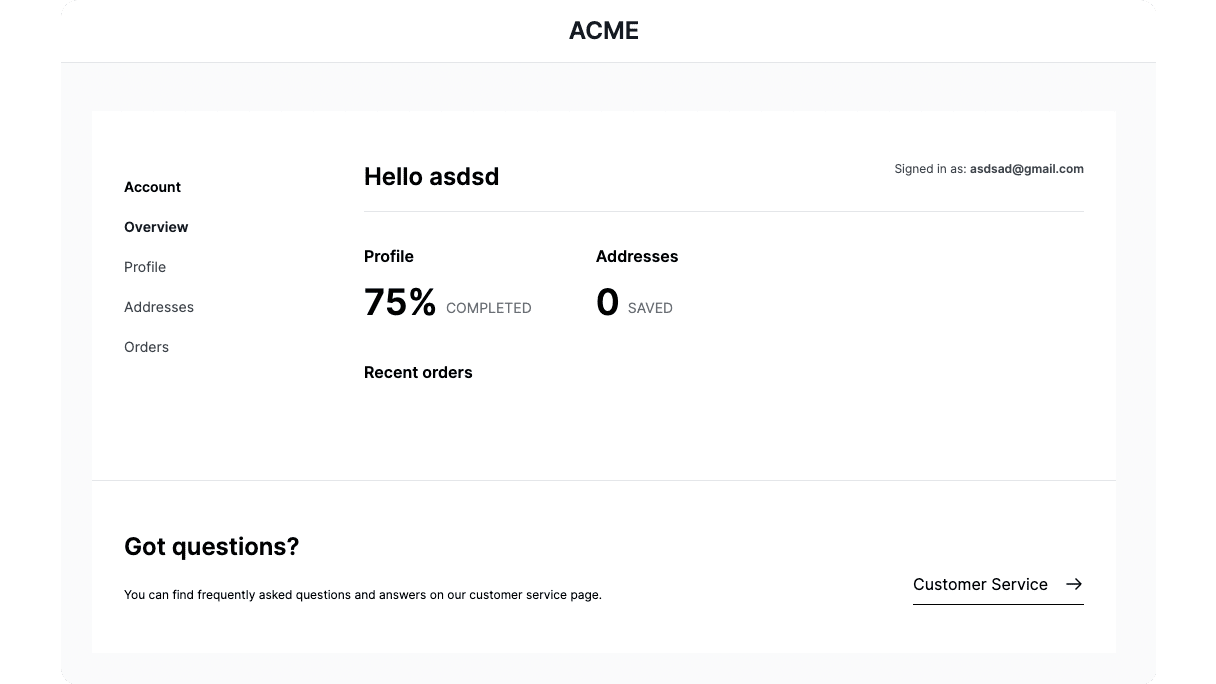1216x684 pixels.
Task: Click the 75% profile completion figure
Action: coord(399,302)
